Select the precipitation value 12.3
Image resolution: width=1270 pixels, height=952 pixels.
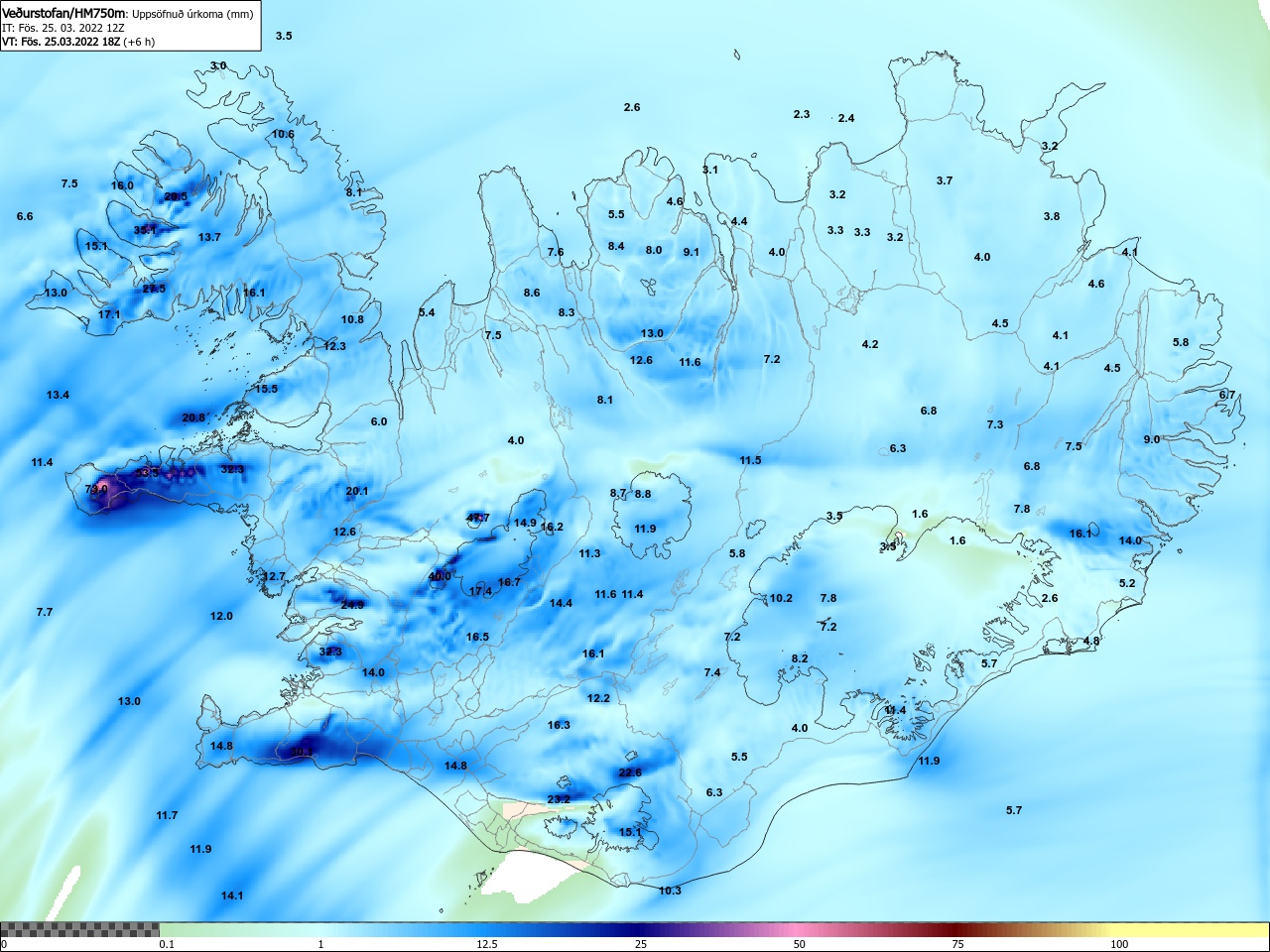[x=335, y=347]
